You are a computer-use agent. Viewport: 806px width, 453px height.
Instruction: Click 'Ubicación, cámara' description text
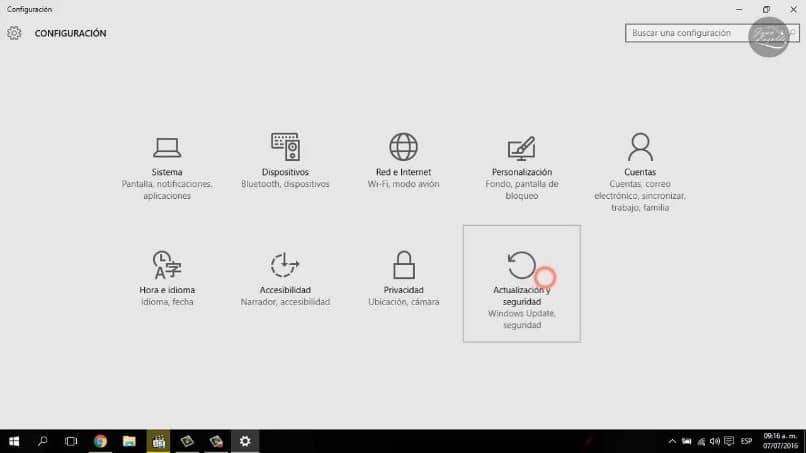click(404, 302)
